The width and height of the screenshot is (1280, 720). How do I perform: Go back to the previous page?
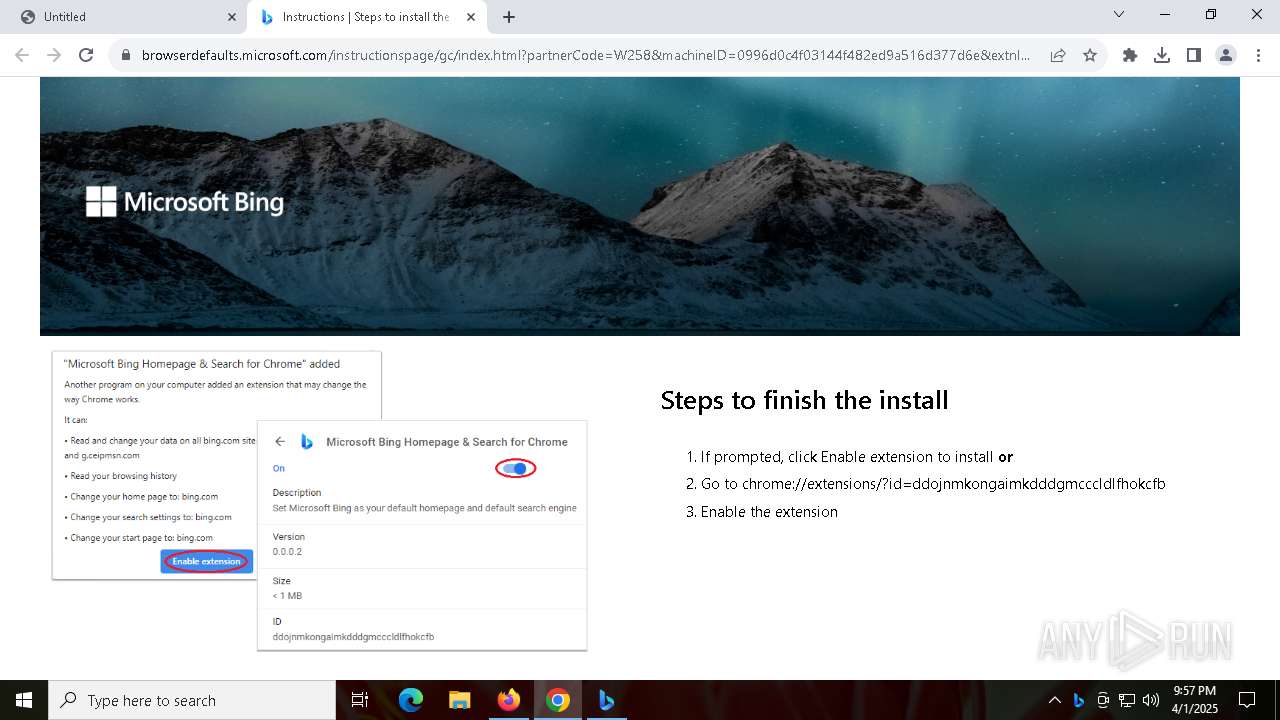coord(22,55)
